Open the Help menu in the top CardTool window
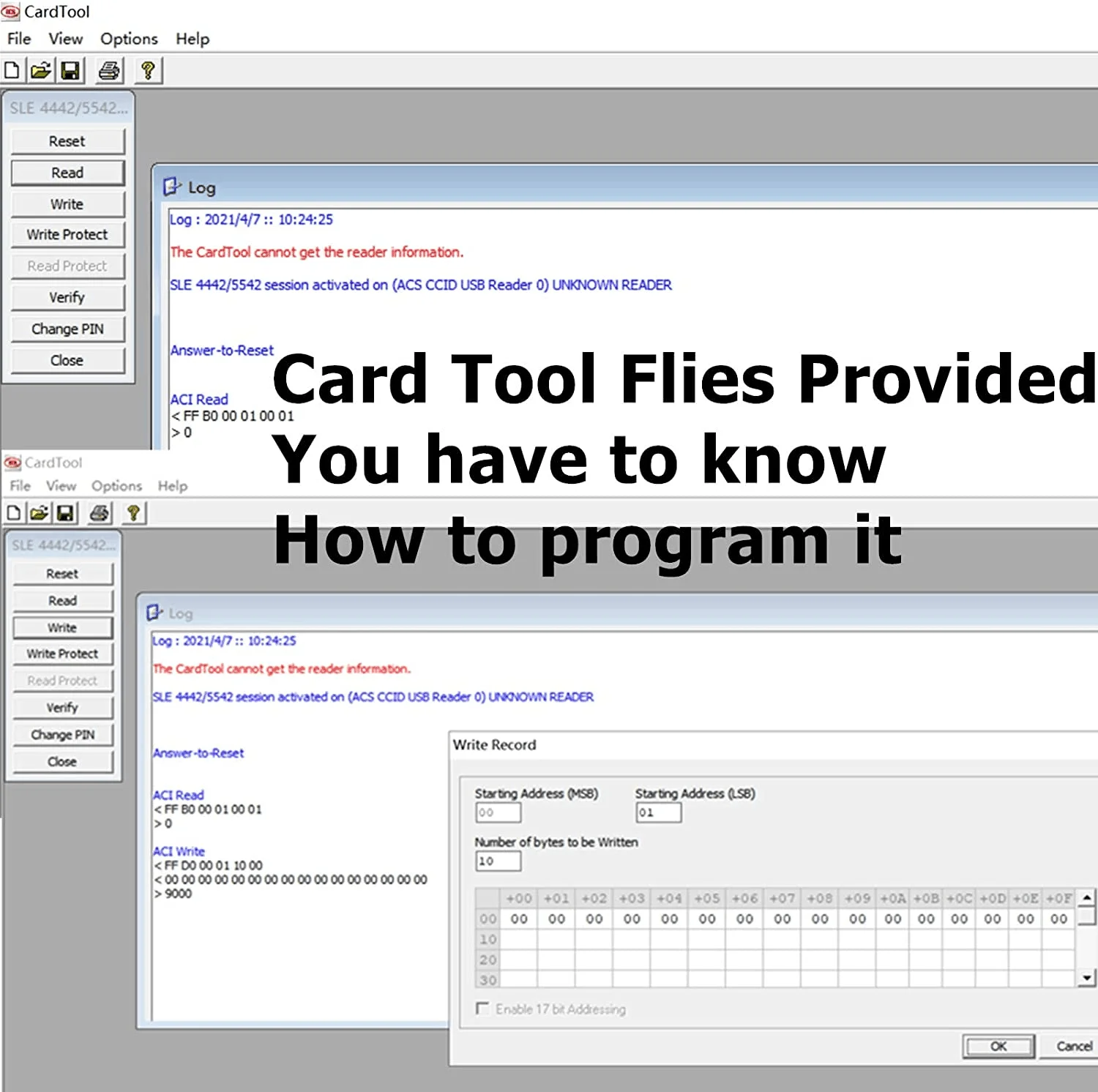 click(x=193, y=39)
